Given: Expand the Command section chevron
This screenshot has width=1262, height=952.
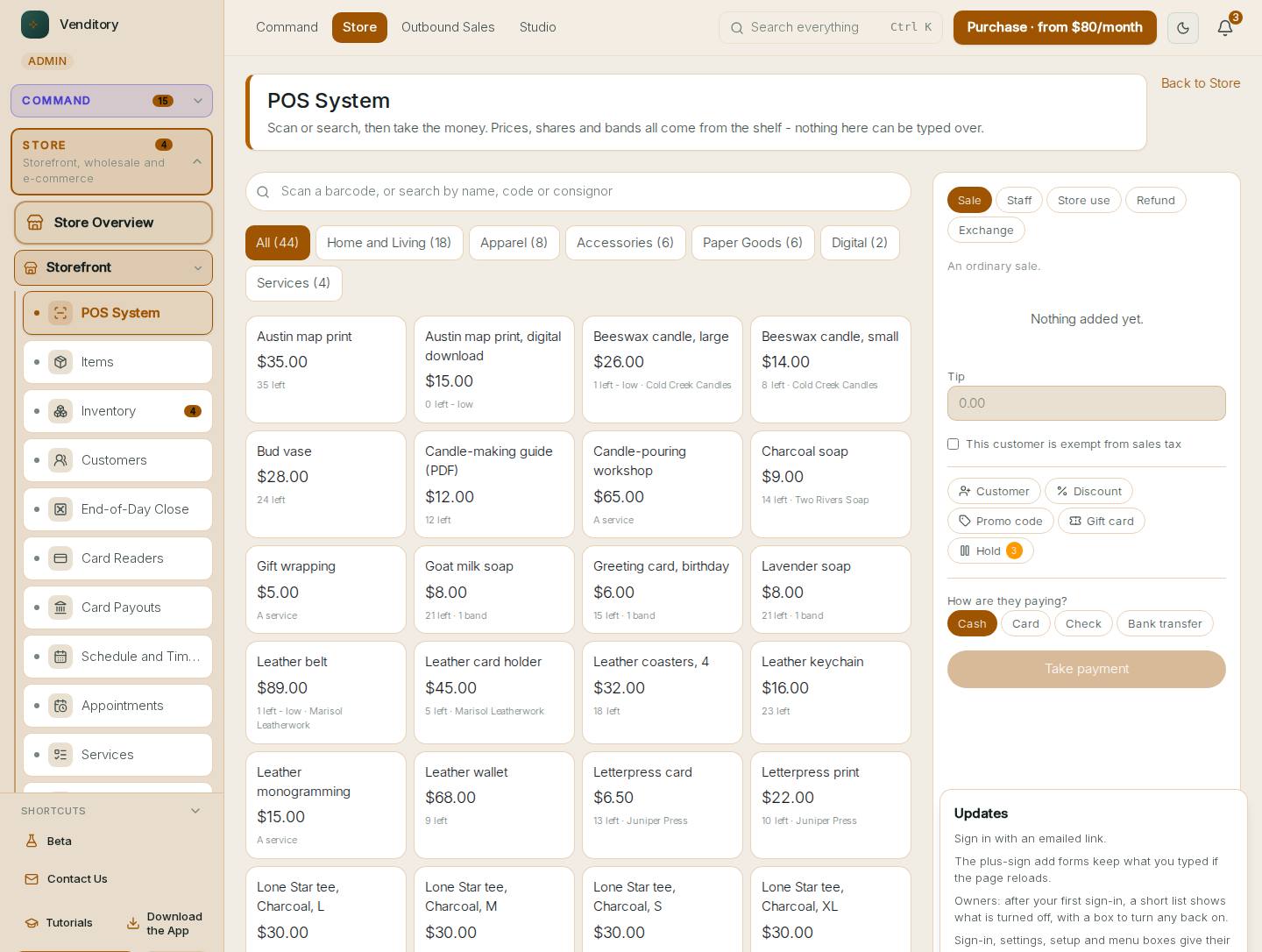Looking at the screenshot, I should (198, 101).
